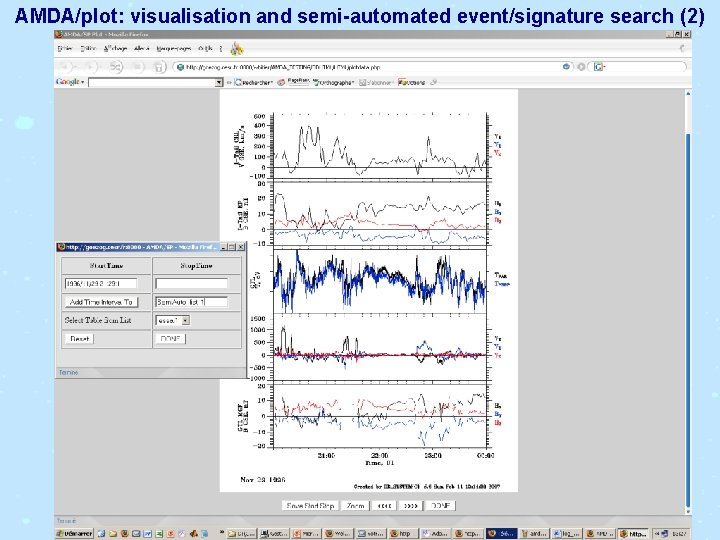Click the plotdata.php URL address bar

[x=372, y=67]
